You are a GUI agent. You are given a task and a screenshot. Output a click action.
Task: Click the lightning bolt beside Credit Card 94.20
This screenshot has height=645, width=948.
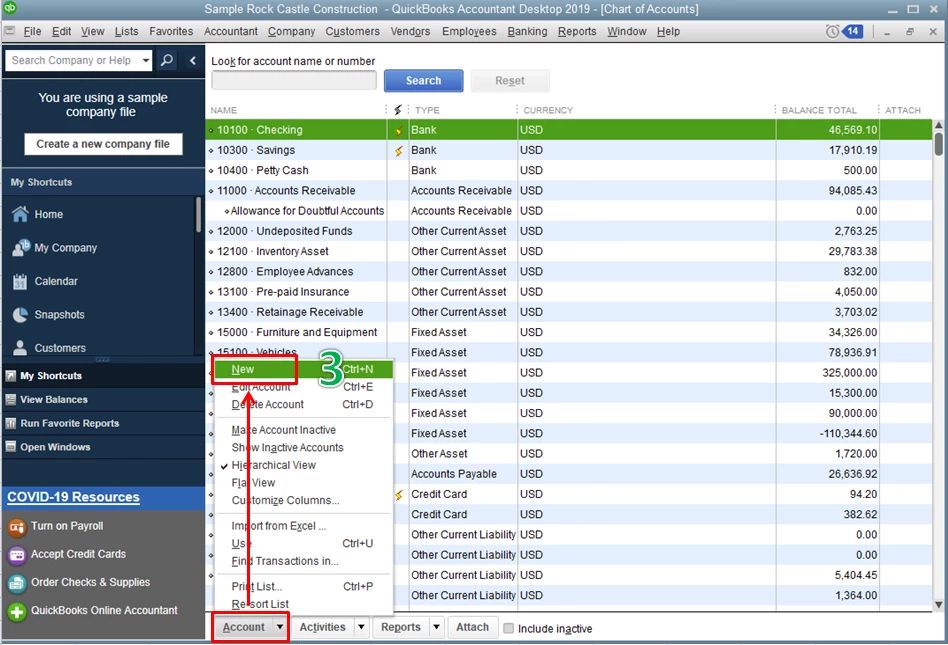click(398, 494)
